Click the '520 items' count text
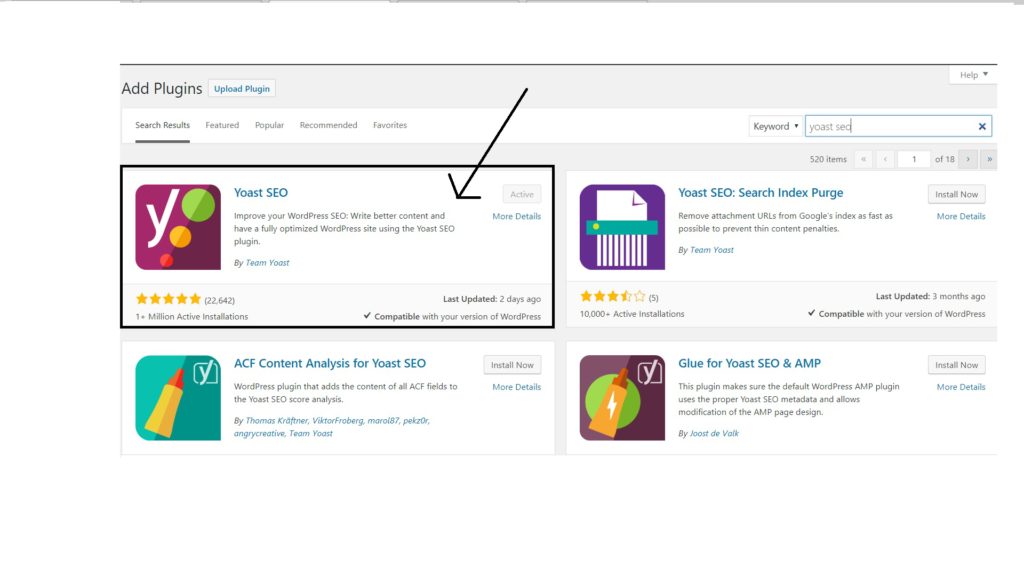 [x=827, y=159]
